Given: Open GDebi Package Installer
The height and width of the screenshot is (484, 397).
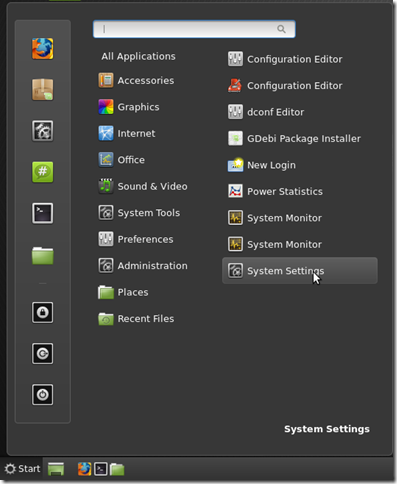Looking at the screenshot, I should (x=300, y=138).
